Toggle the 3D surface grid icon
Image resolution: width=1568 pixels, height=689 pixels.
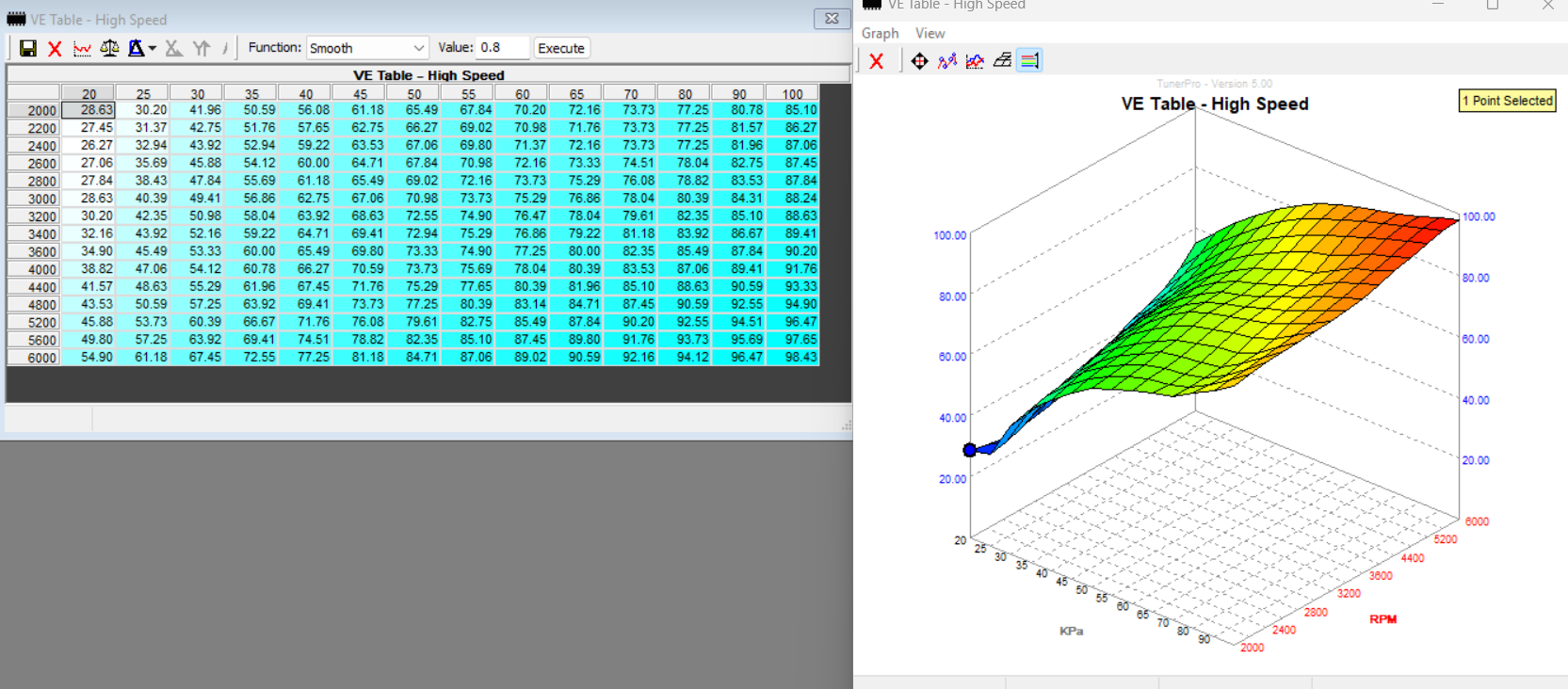click(1002, 61)
